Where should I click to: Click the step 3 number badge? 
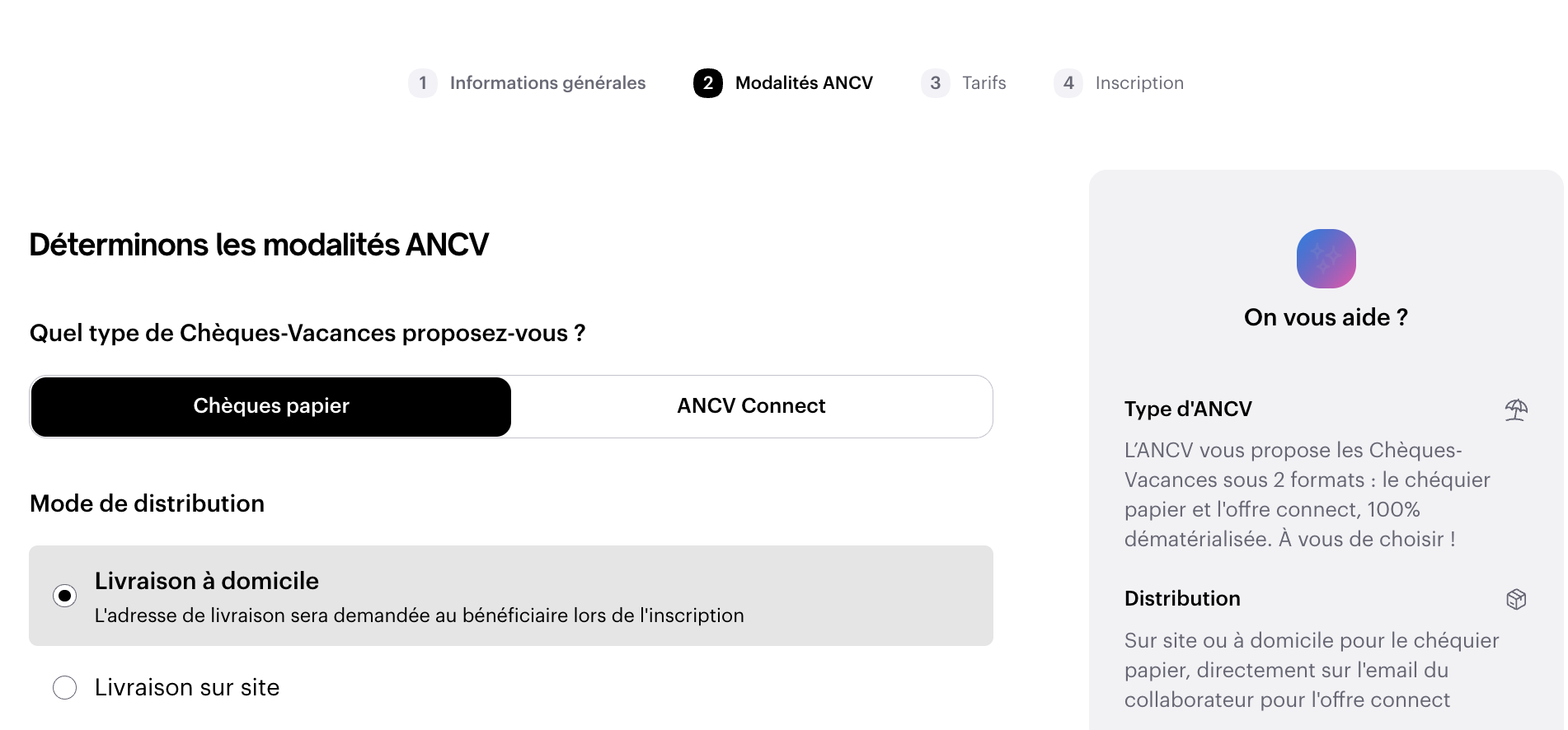[x=935, y=83]
